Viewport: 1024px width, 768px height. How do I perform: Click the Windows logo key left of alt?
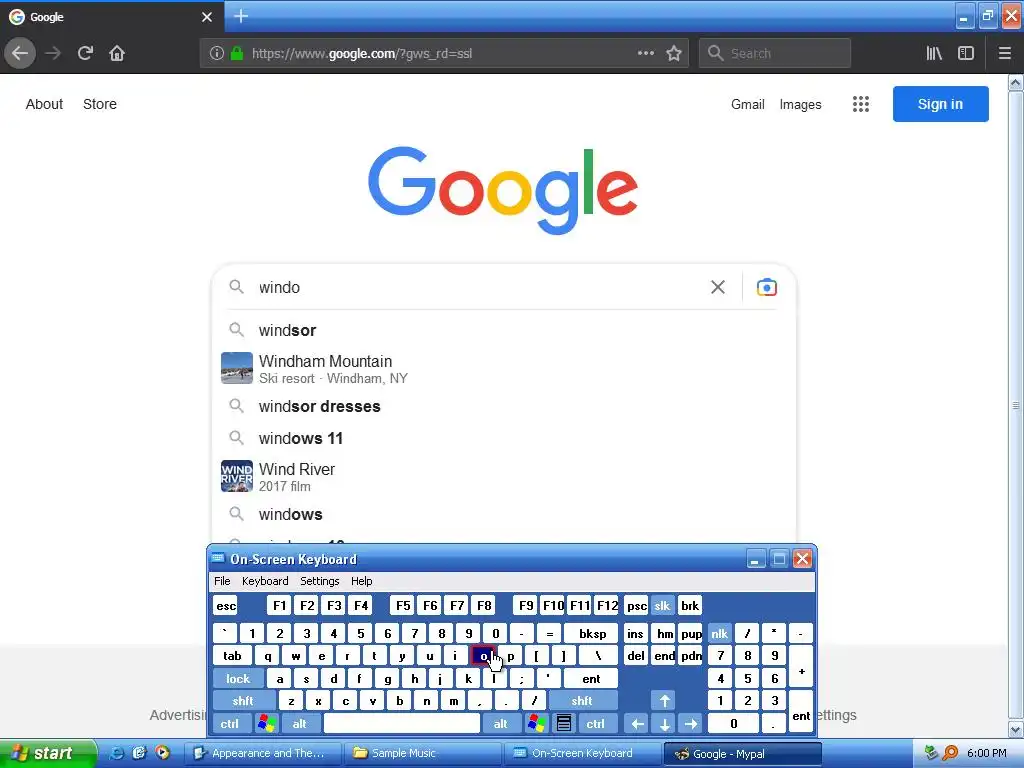point(266,724)
